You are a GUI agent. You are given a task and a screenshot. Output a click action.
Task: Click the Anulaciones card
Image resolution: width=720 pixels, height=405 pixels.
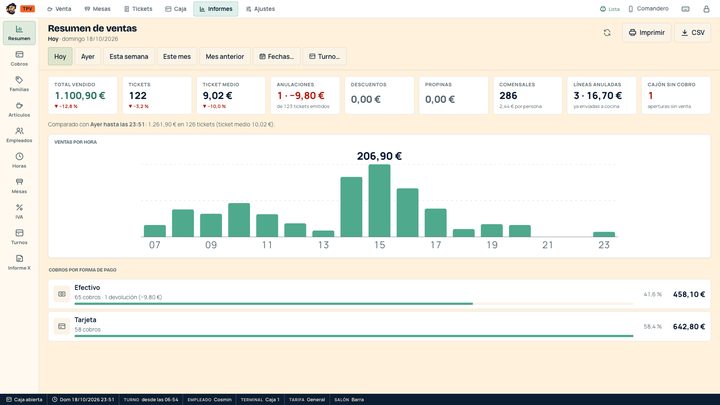[305, 96]
